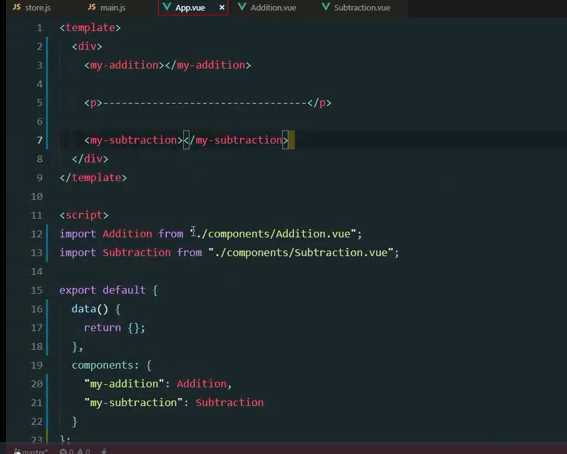Open the git branch indicator in status bar
The height and width of the screenshot is (454, 567).
tap(31, 451)
